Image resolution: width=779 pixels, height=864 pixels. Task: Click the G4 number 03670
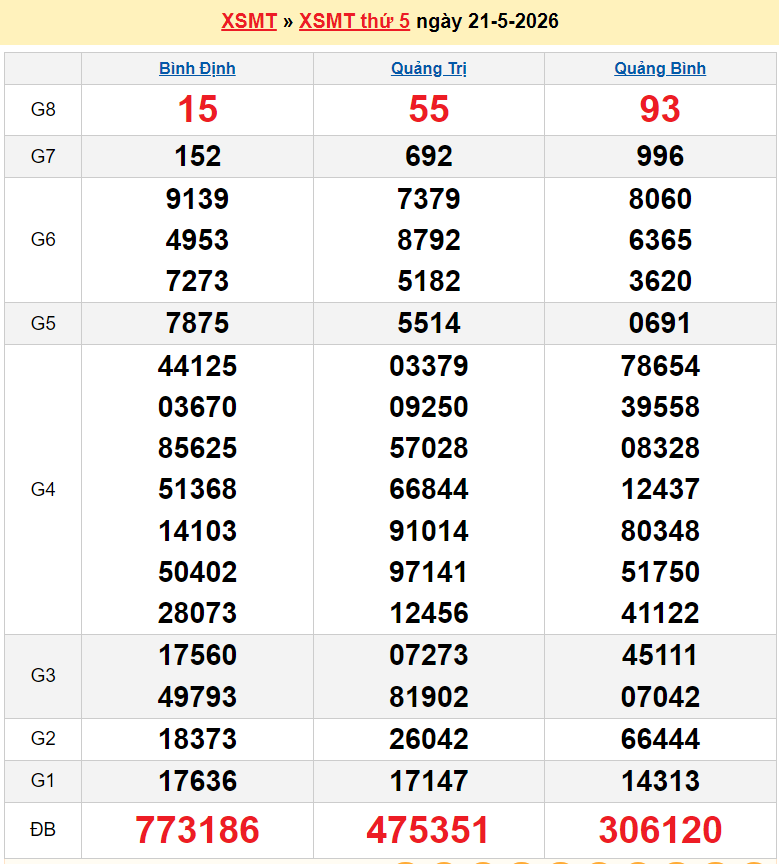tap(197, 407)
